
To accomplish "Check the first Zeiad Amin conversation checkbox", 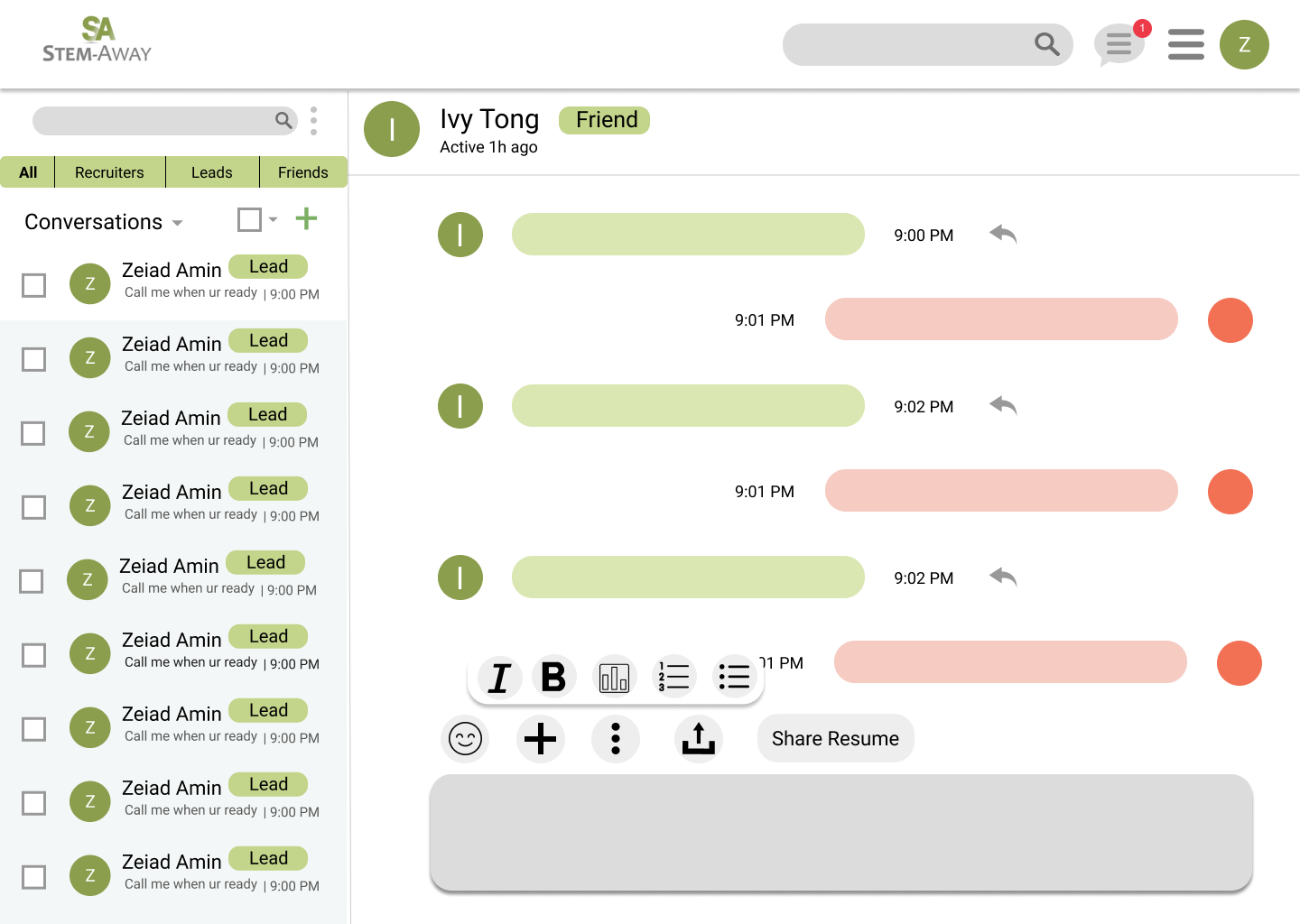I will pos(34,285).
